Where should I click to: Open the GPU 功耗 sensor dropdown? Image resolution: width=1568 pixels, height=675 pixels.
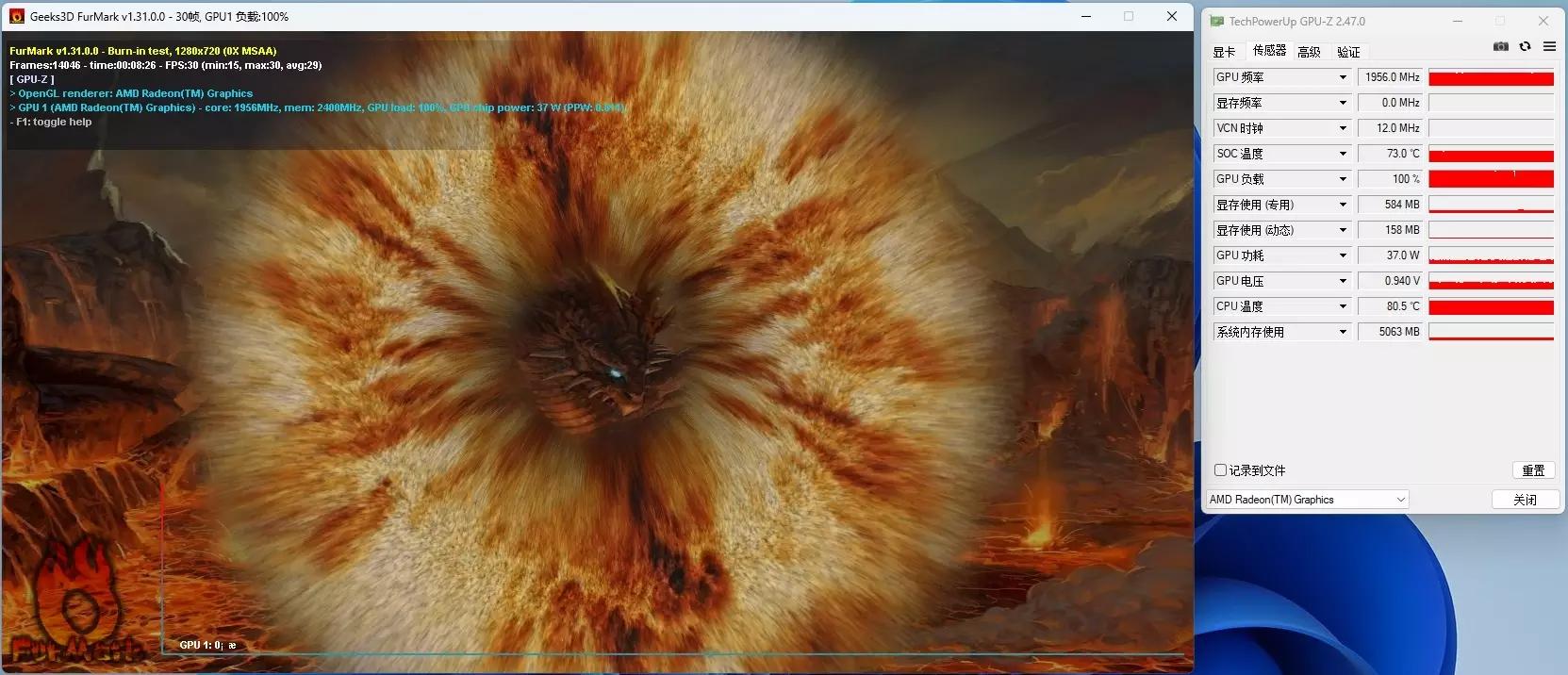point(1343,255)
